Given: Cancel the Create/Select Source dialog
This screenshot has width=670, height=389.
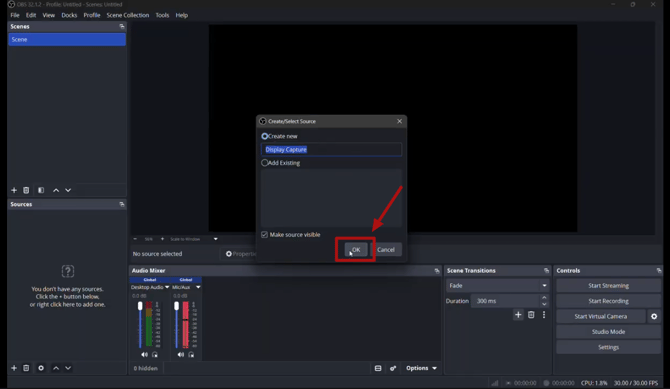Looking at the screenshot, I should tap(386, 250).
